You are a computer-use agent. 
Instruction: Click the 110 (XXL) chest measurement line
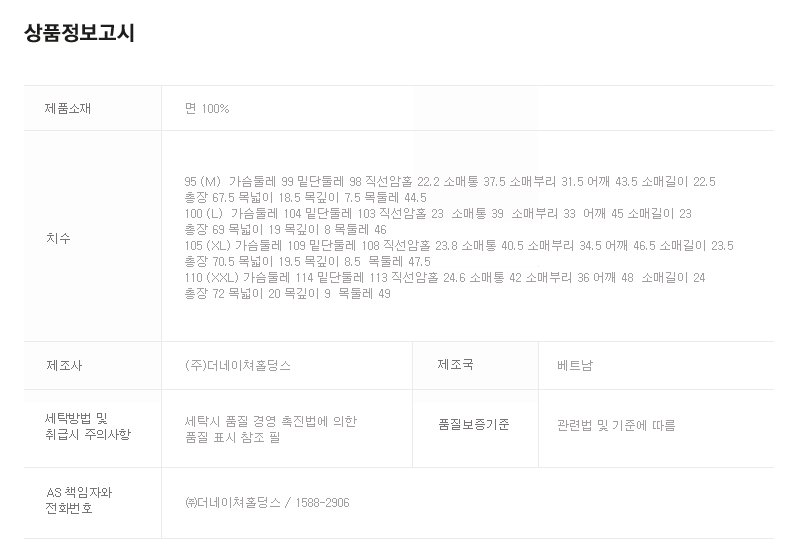445,278
